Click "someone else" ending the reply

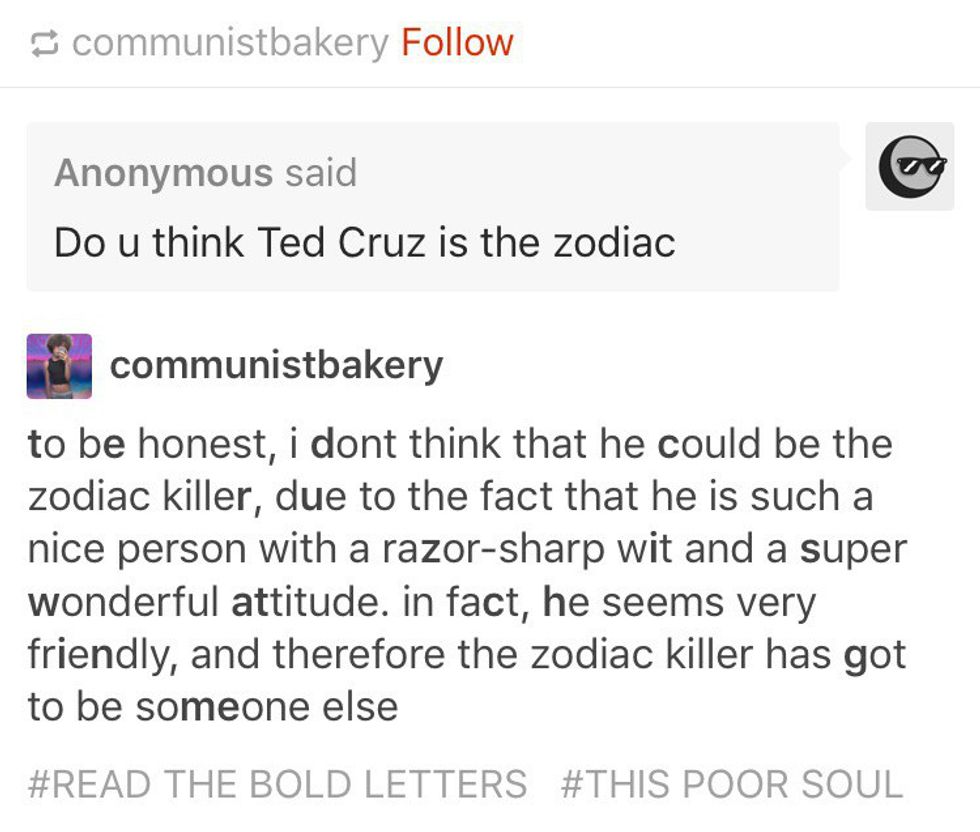click(267, 707)
